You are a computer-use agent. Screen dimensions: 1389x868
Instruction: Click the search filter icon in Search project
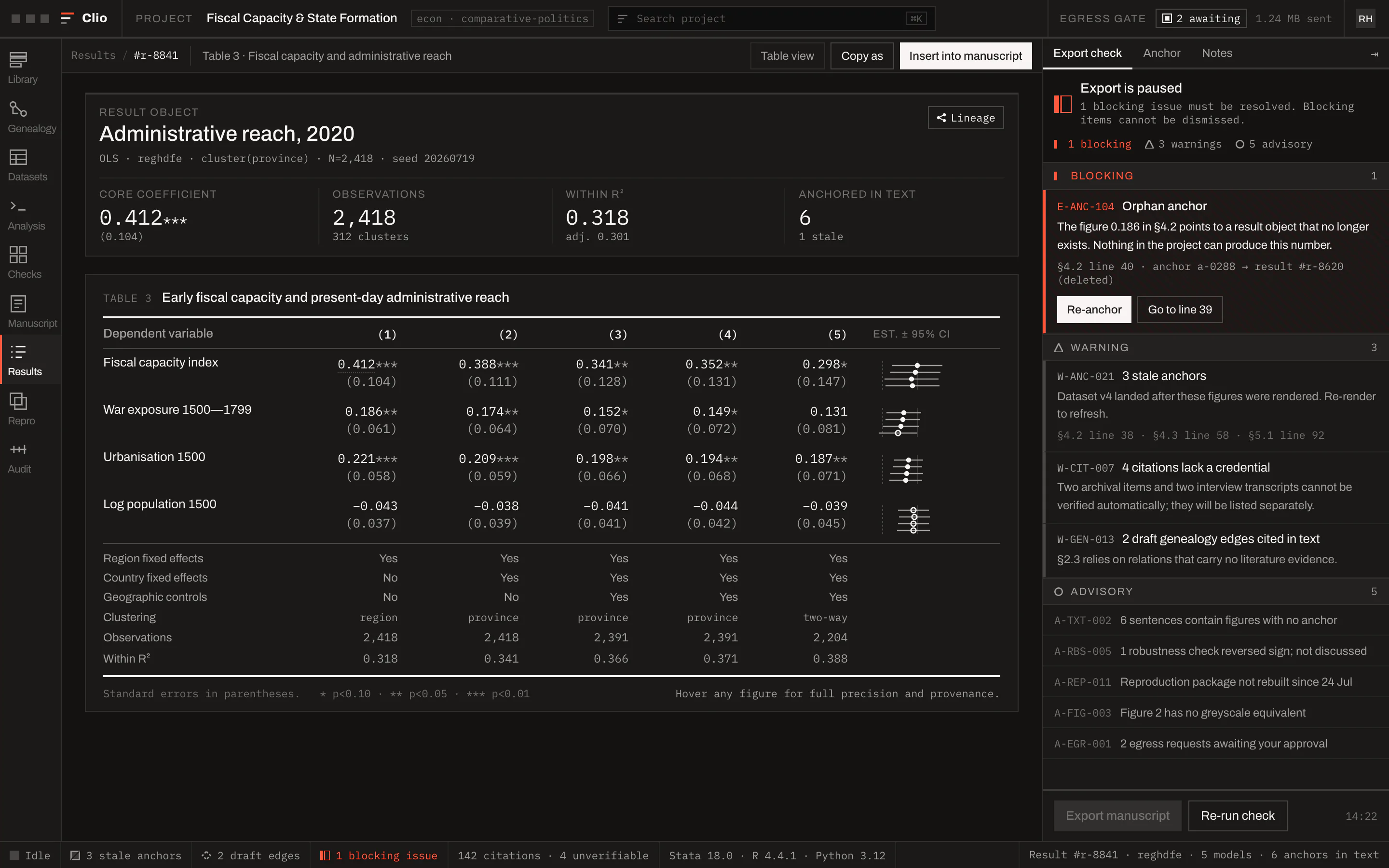(622, 19)
